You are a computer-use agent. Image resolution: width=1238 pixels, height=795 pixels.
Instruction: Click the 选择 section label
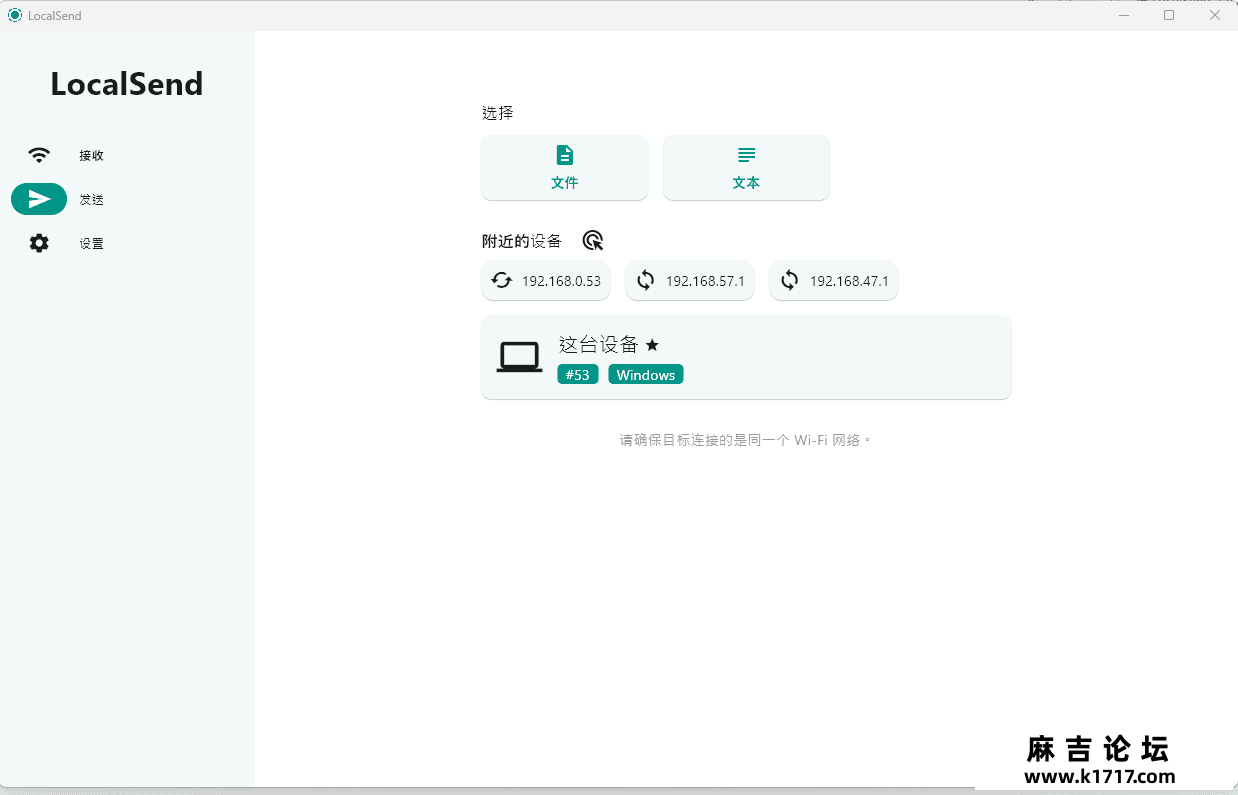(498, 113)
